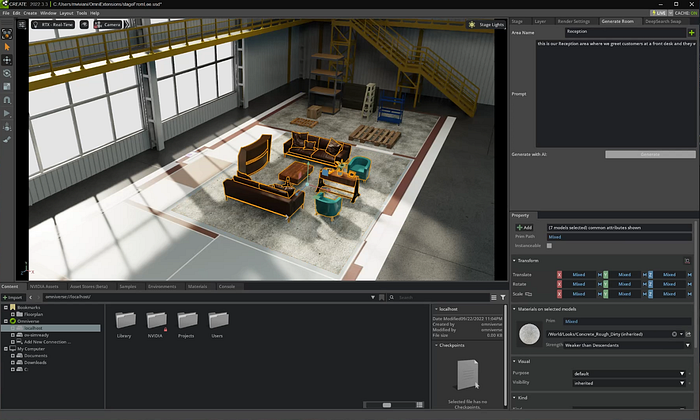
Task: Click the content browser filter icon
Action: tap(501, 298)
